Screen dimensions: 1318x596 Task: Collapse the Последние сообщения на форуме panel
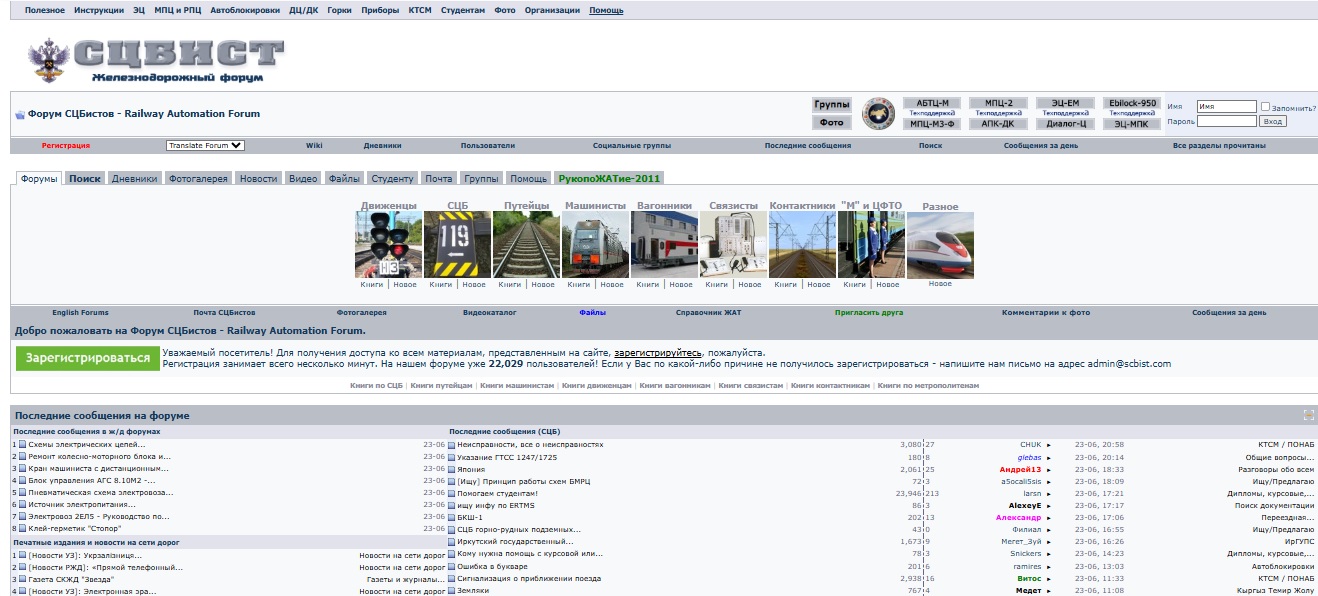(1308, 415)
